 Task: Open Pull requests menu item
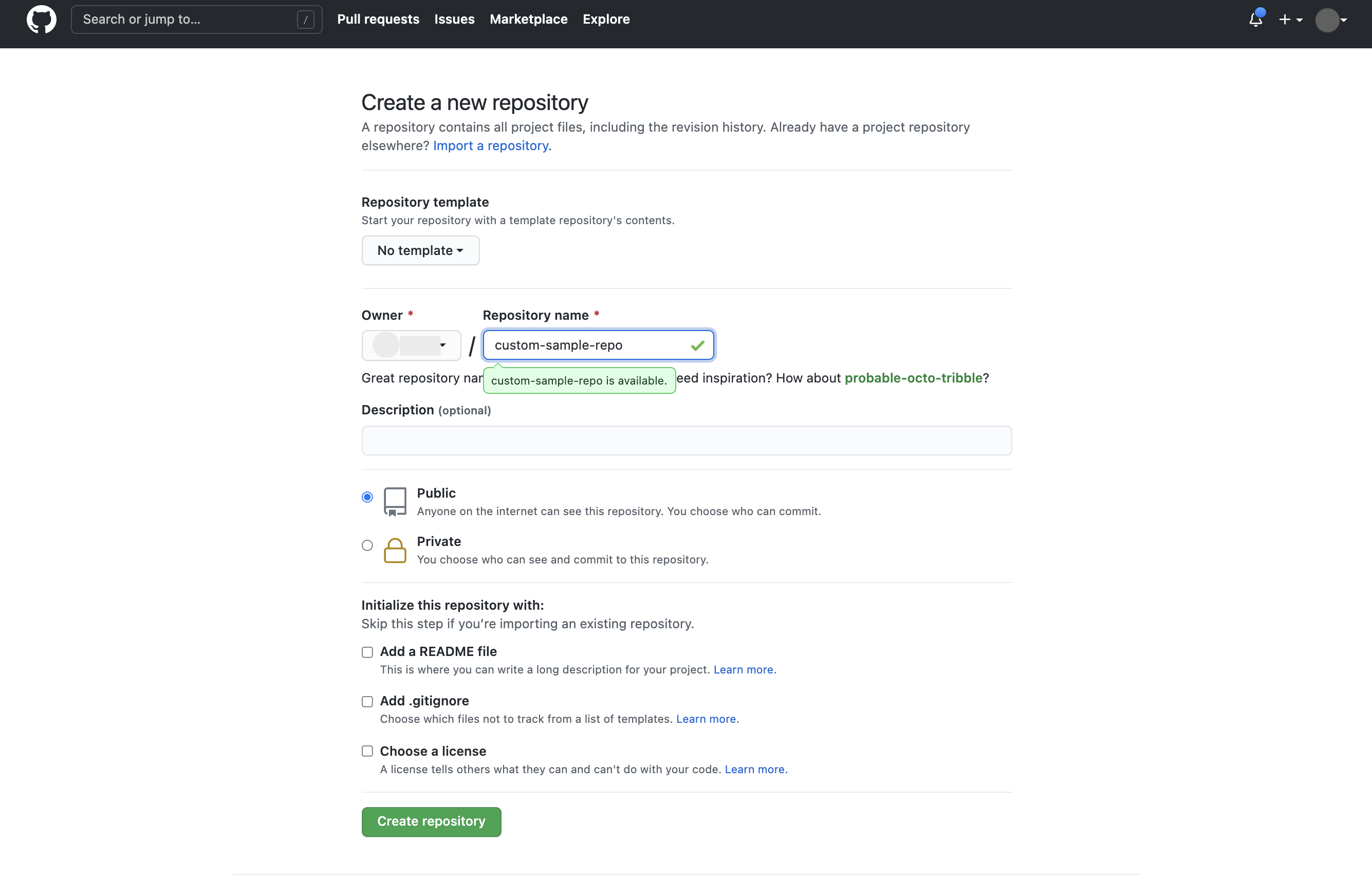coord(378,19)
